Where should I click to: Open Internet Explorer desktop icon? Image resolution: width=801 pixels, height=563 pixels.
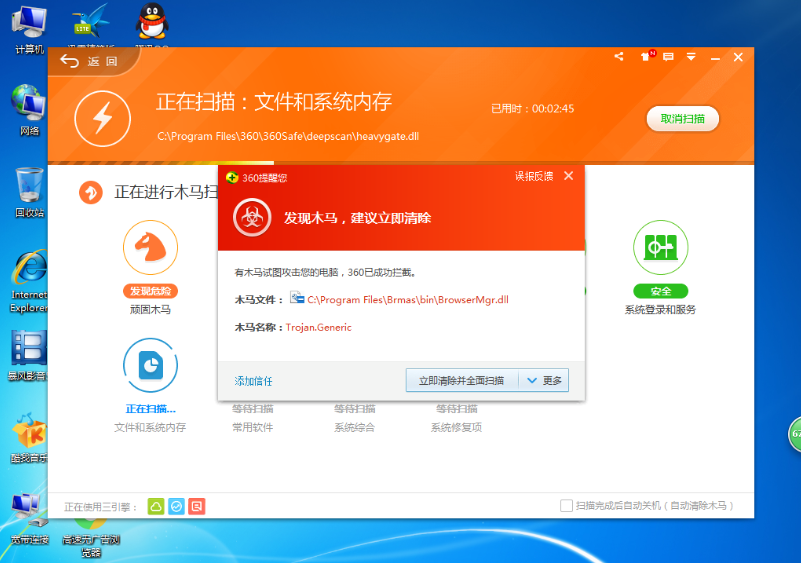pyautogui.click(x=29, y=281)
